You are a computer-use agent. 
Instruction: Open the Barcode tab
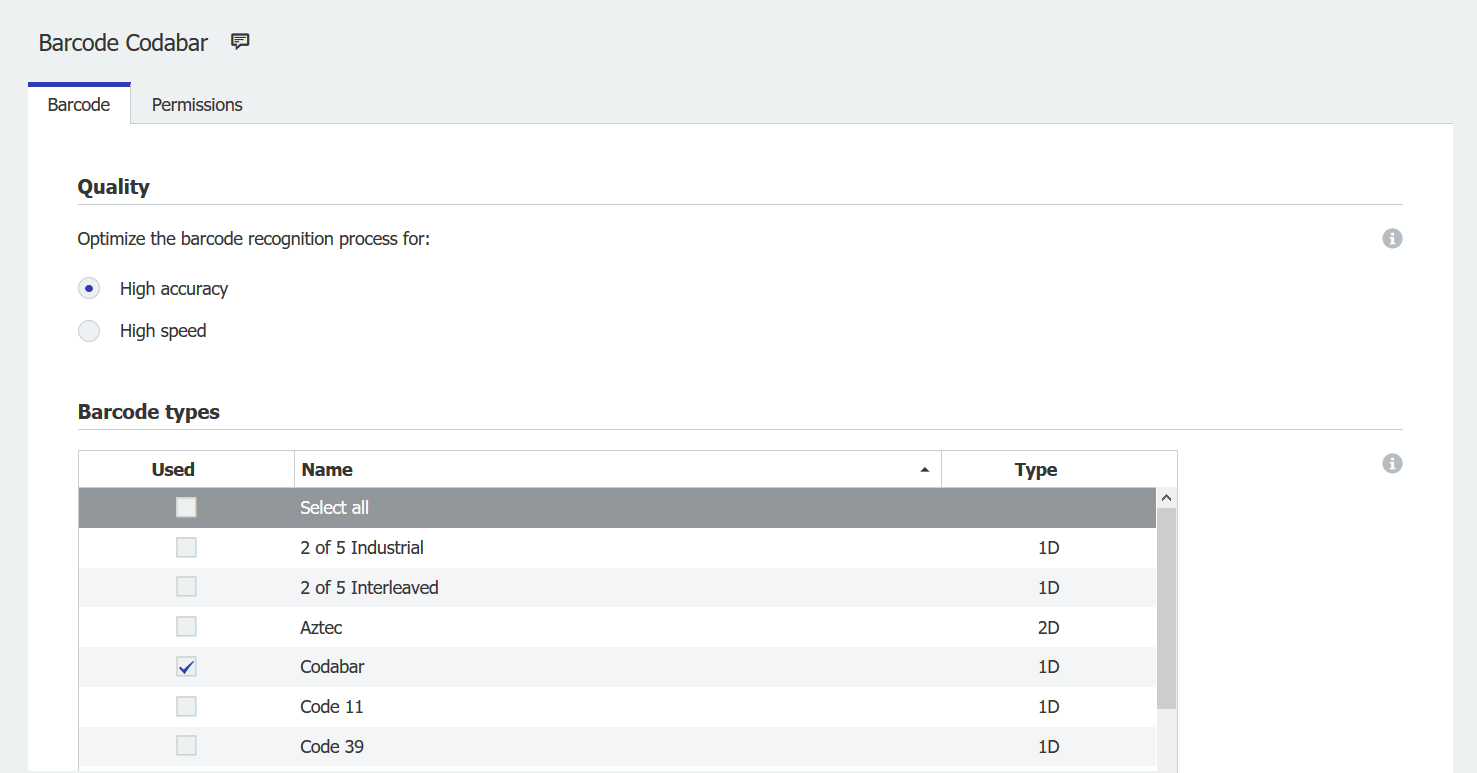(x=79, y=105)
